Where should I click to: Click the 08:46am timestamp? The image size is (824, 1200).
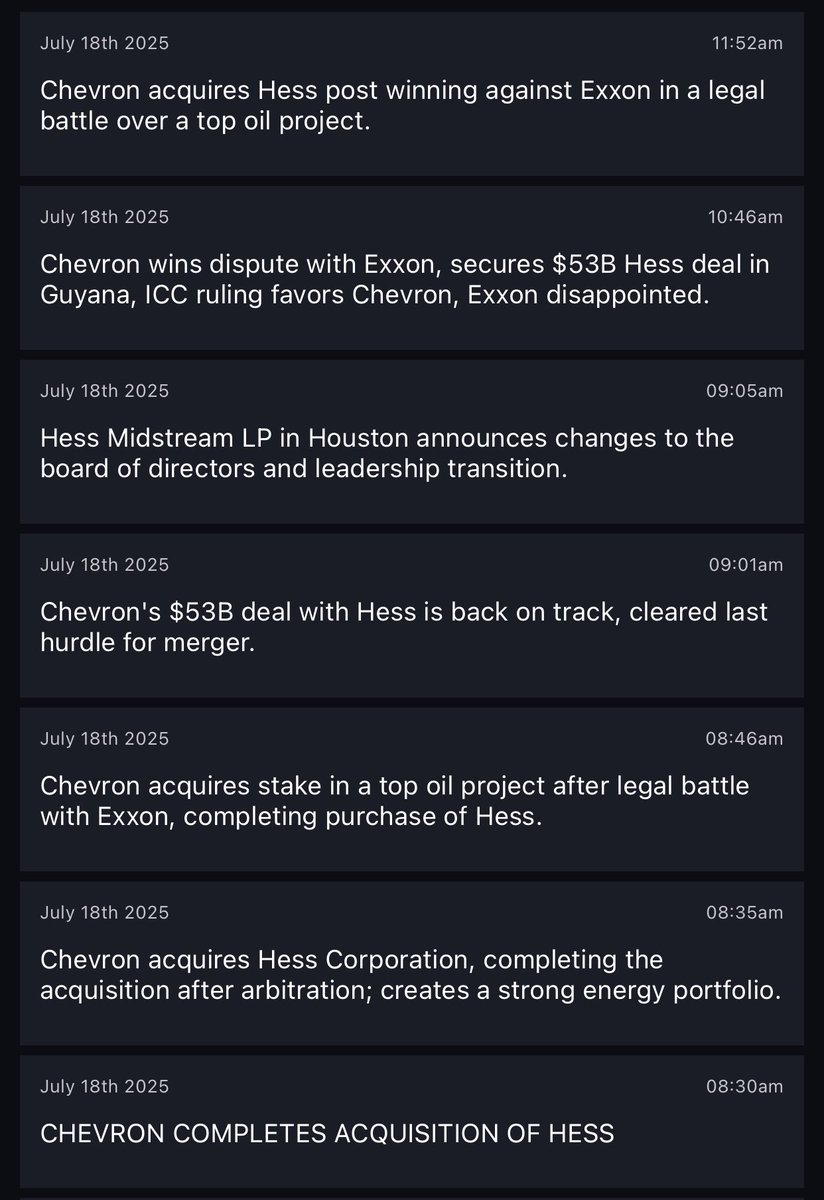[746, 739]
